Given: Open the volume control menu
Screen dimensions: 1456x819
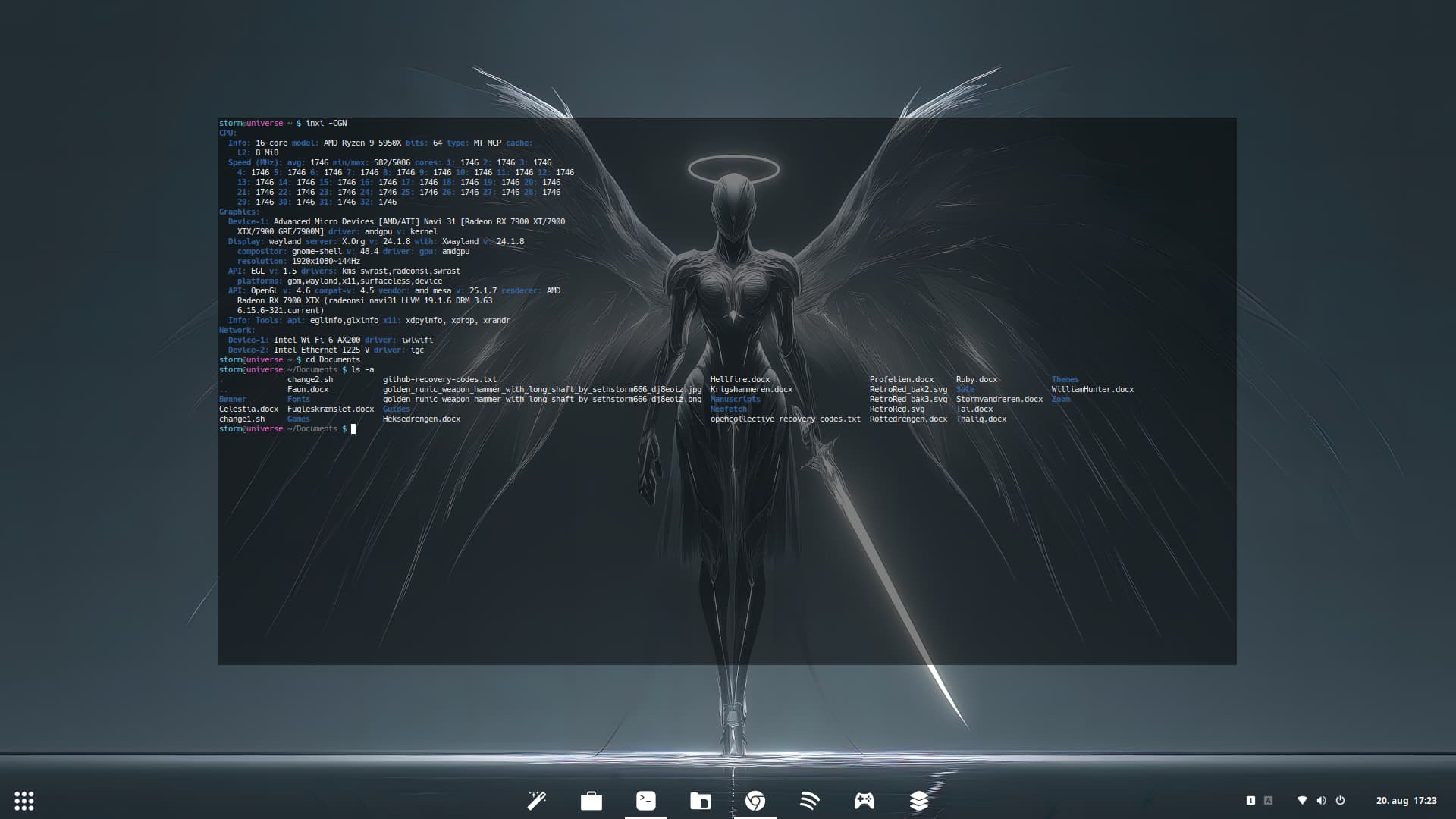Looking at the screenshot, I should [1321, 801].
